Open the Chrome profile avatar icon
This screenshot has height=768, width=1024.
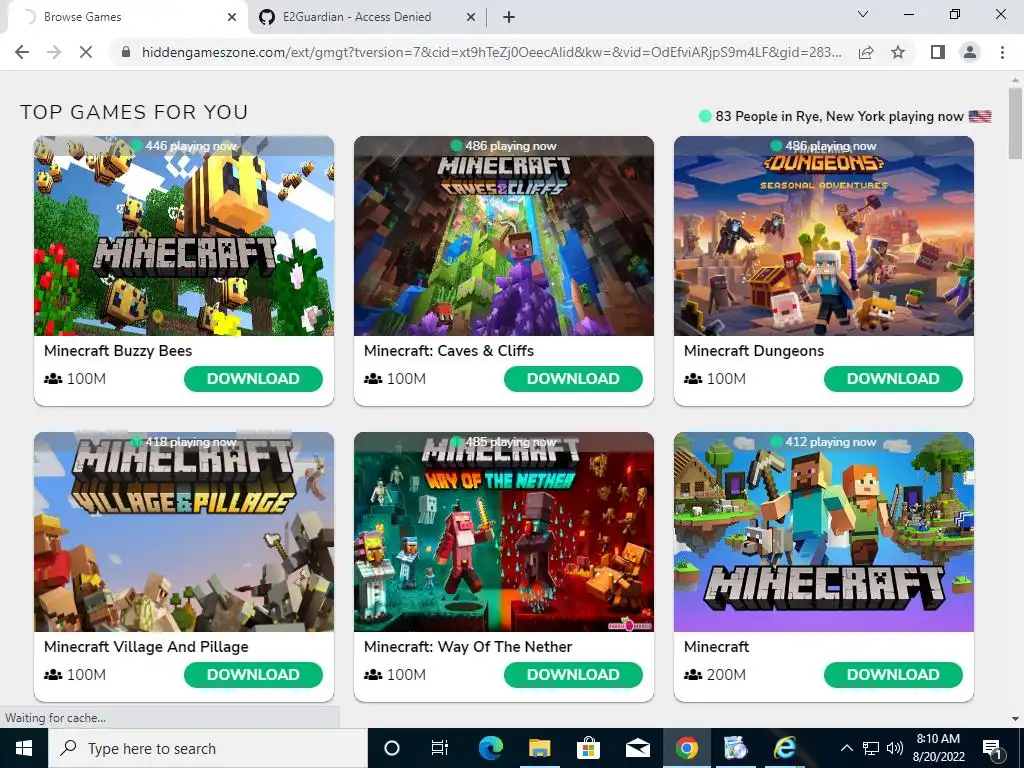pyautogui.click(x=970, y=52)
